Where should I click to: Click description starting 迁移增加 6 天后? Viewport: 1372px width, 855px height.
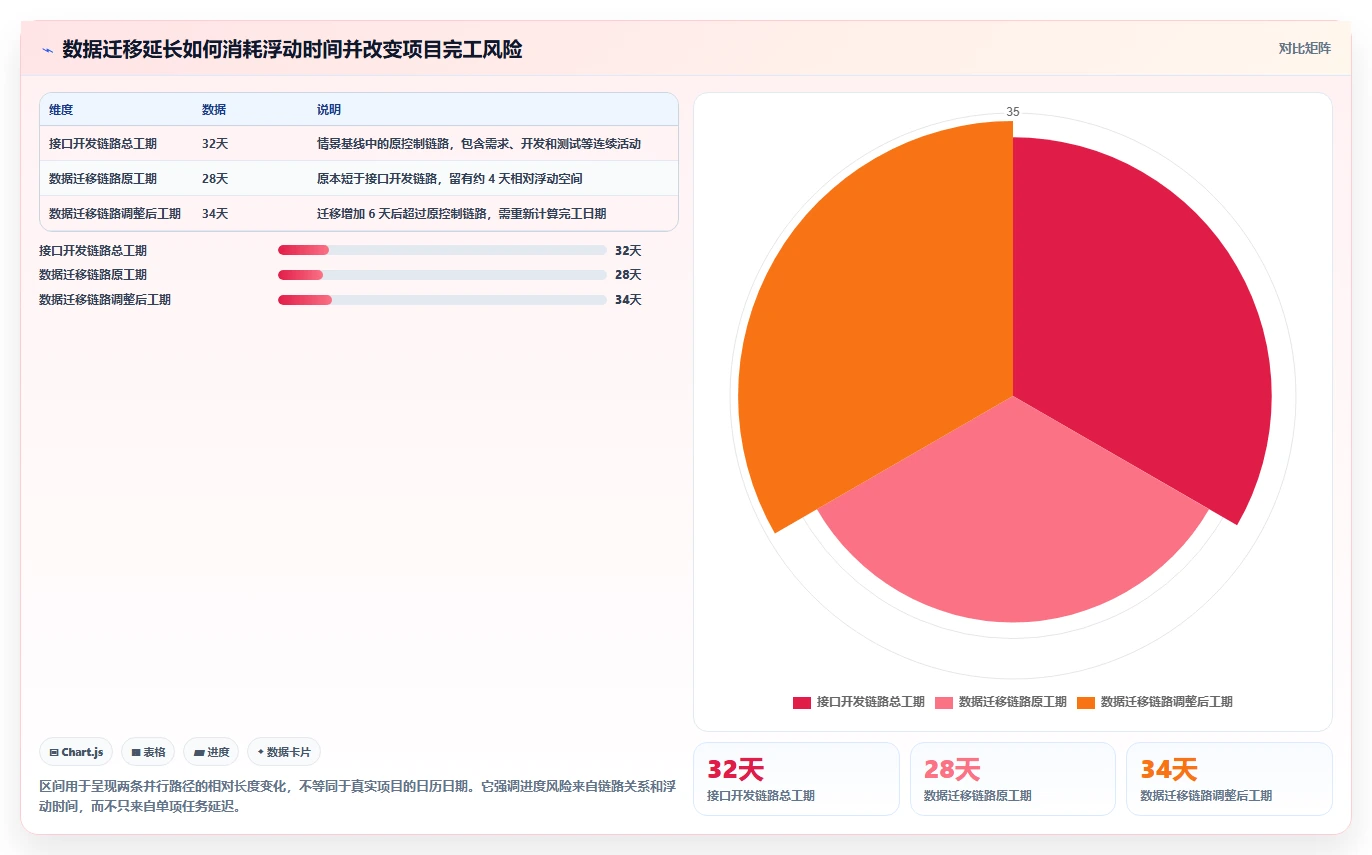461,214
